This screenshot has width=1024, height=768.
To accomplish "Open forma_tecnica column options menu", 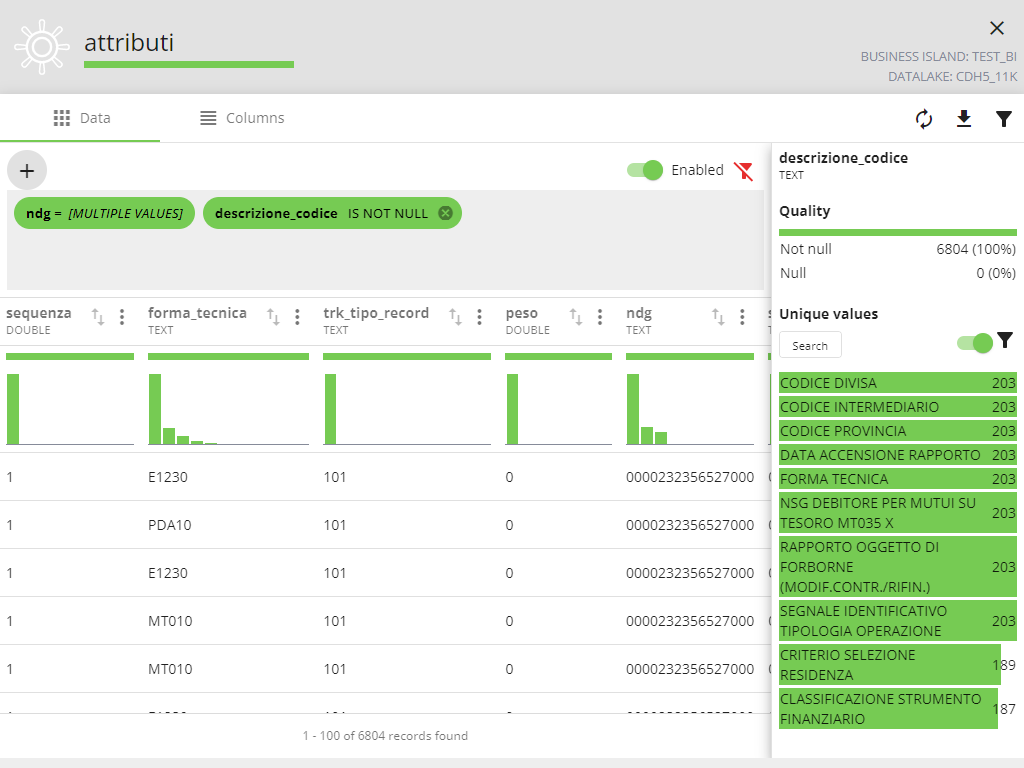I will tap(297, 317).
